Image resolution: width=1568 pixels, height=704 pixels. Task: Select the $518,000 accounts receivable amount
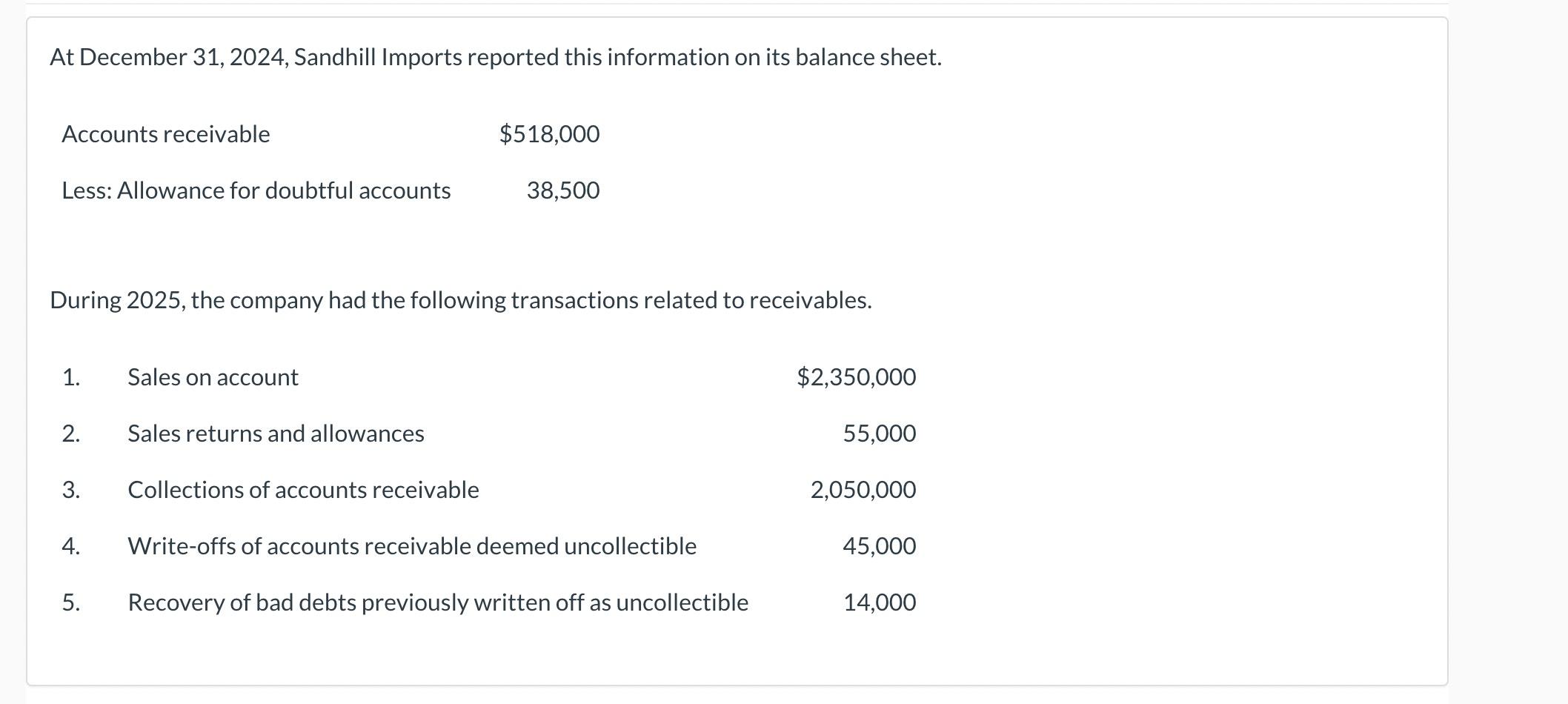pyautogui.click(x=549, y=134)
